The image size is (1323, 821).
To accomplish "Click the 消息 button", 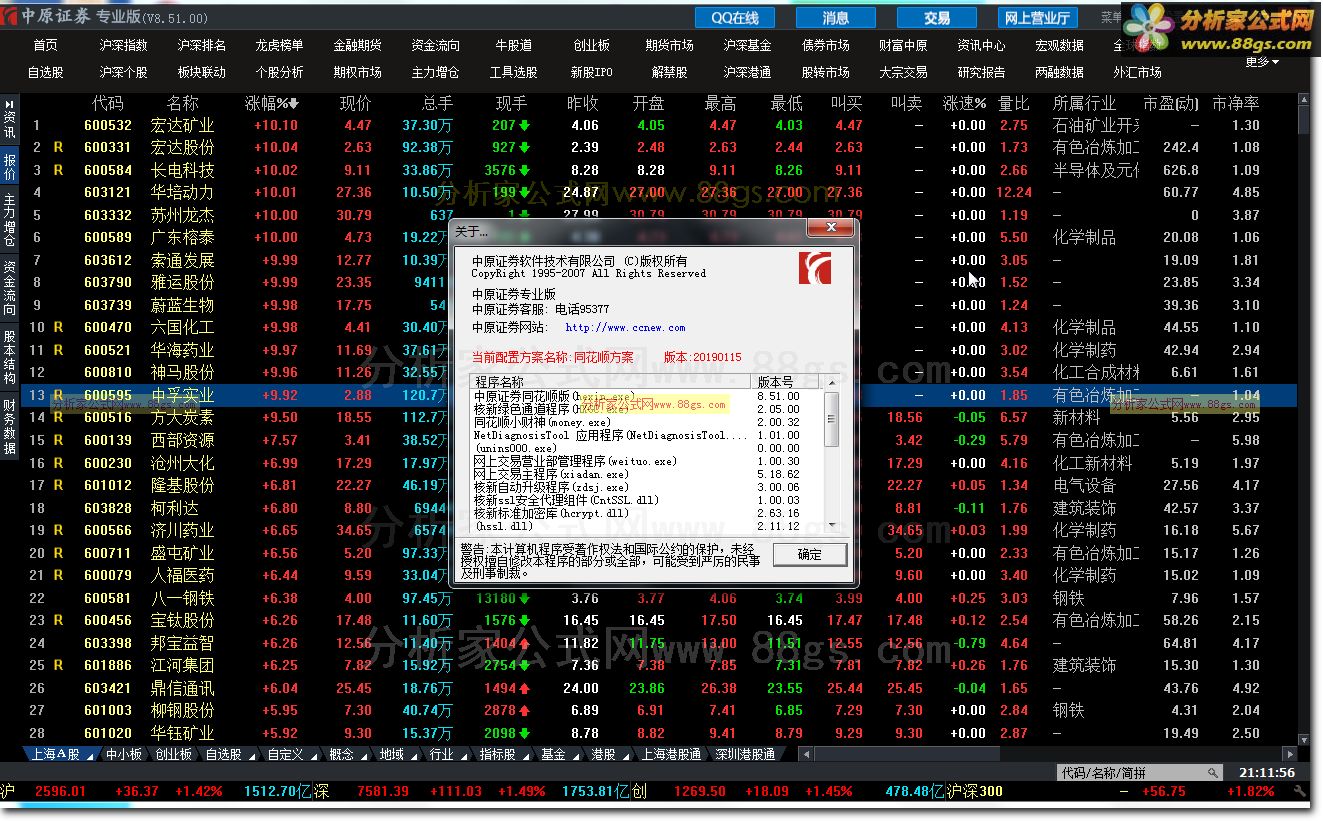I will (836, 18).
